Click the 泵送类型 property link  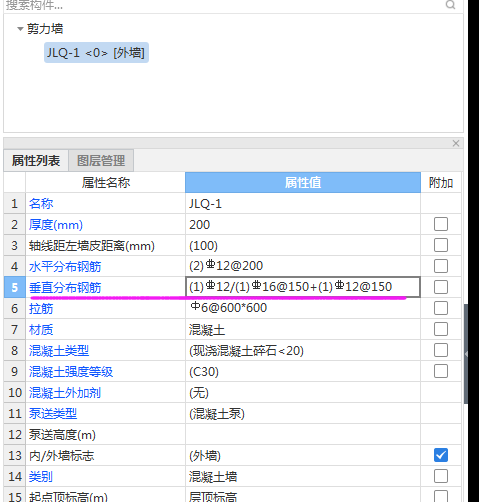[x=53, y=414]
